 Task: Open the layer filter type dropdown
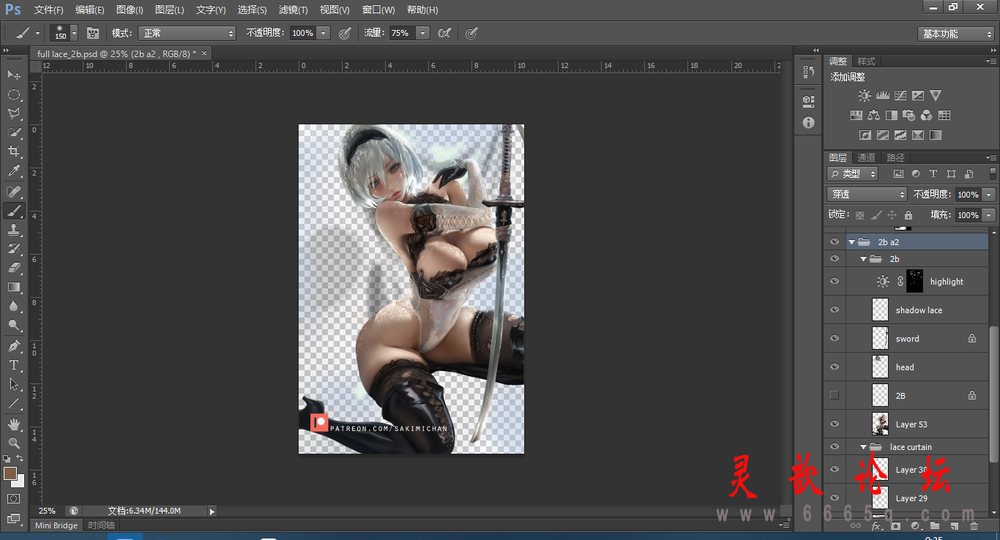point(853,173)
